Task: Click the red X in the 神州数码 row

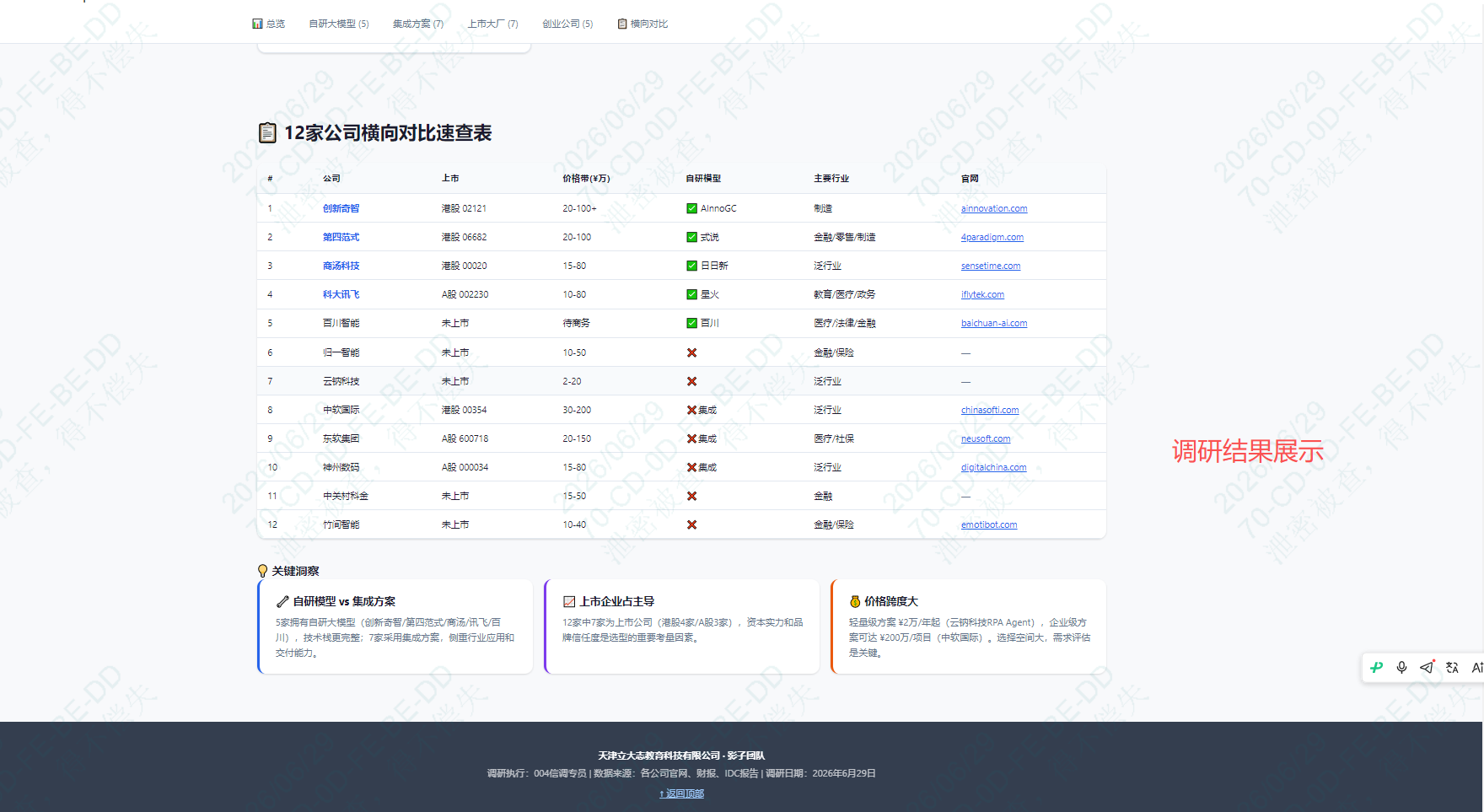Action: [x=691, y=467]
